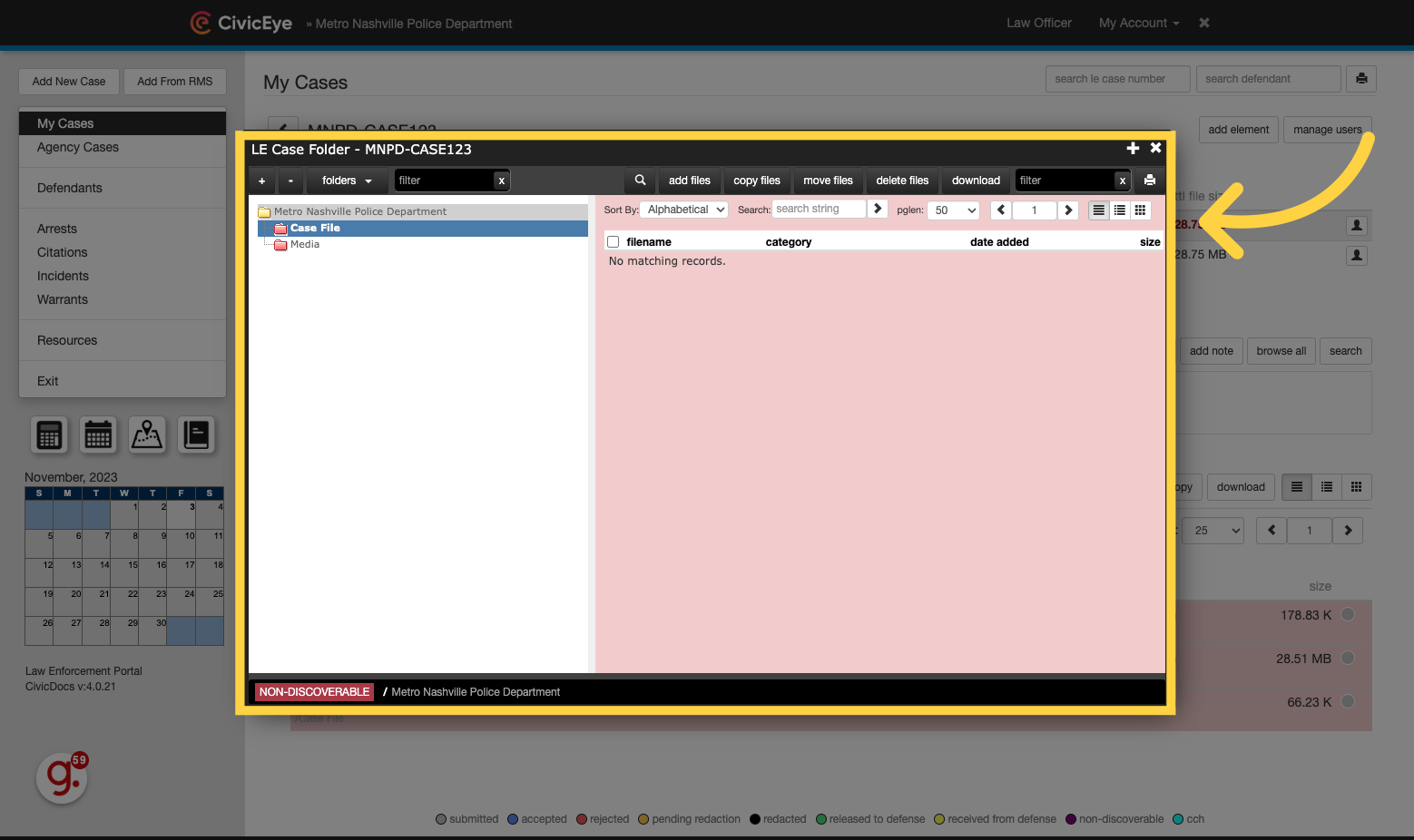Open the Grammarly badge icon
The width and height of the screenshot is (1414, 840).
pos(62,777)
